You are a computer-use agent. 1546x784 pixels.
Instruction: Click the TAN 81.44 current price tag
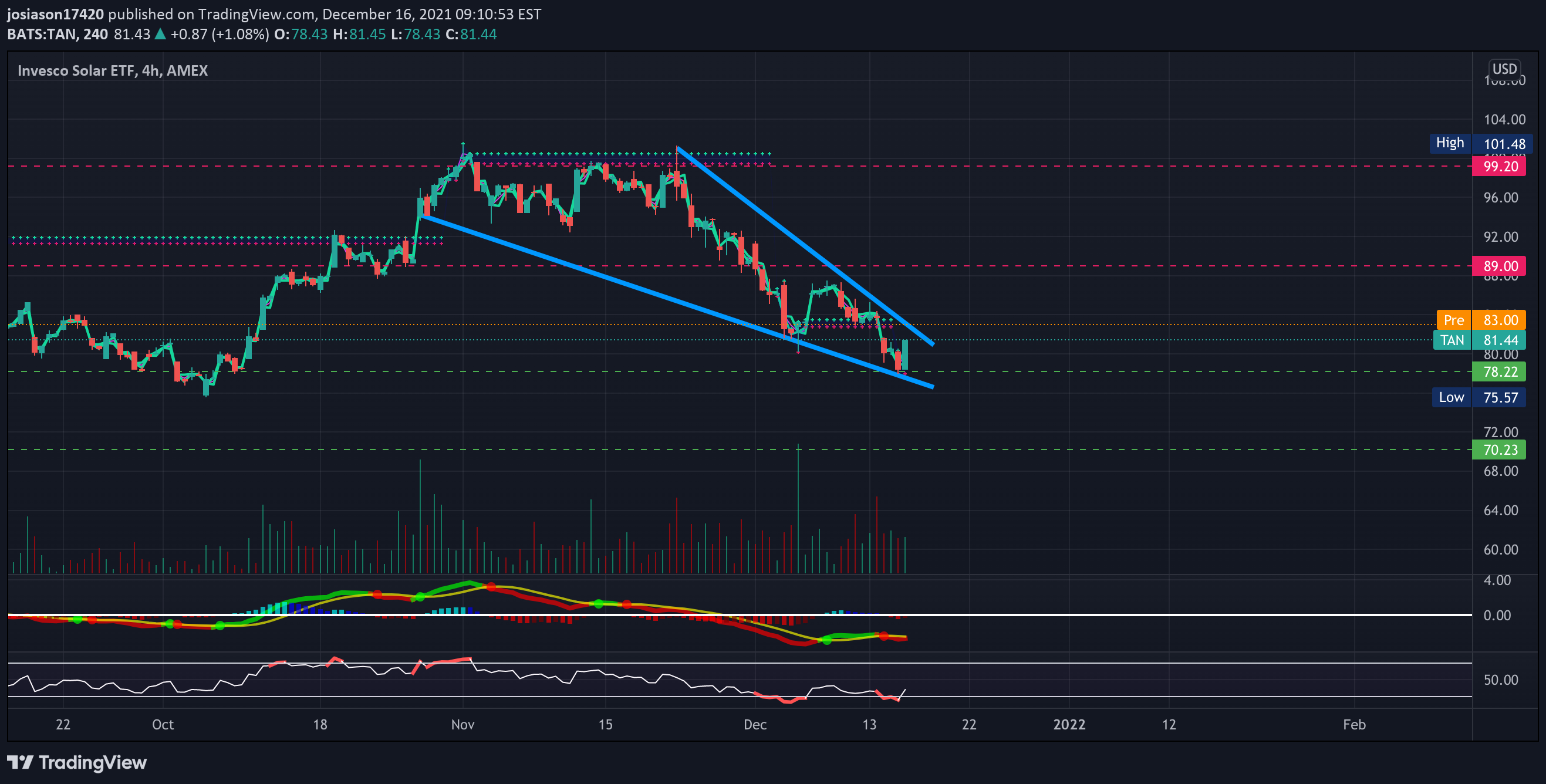coord(1479,340)
